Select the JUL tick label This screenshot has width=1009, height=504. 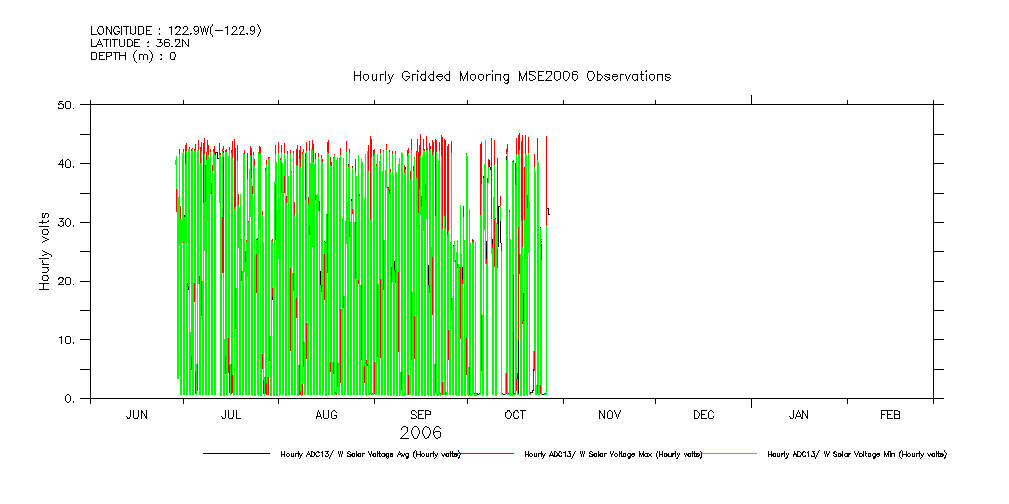tap(230, 414)
